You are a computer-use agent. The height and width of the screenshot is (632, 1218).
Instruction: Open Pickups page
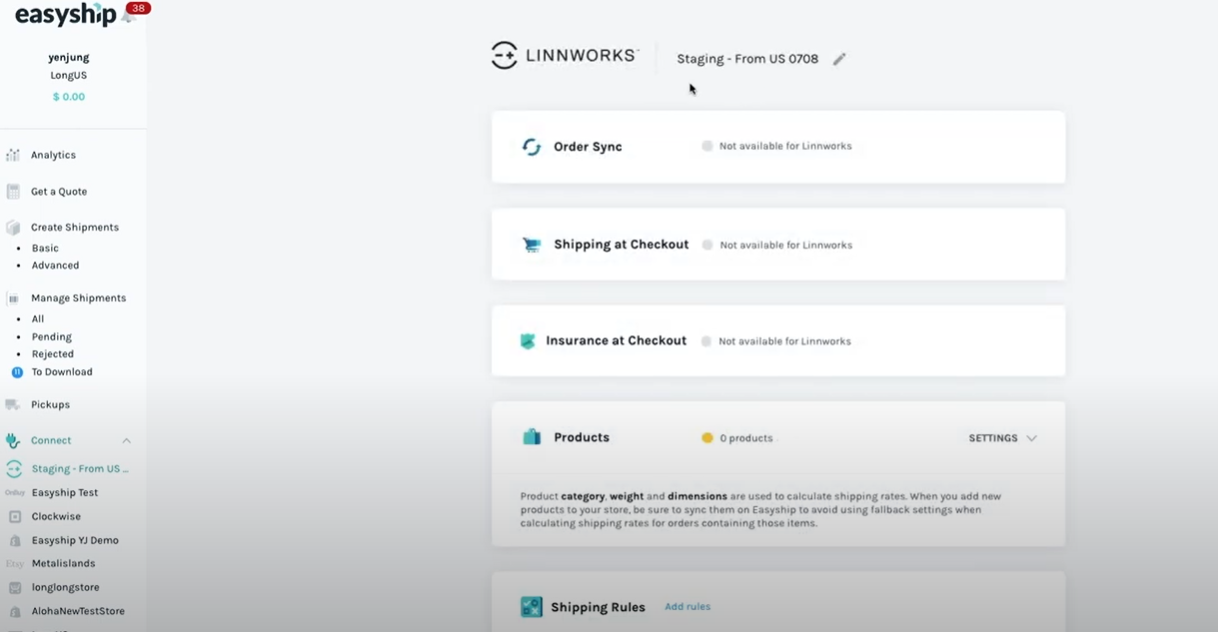tap(50, 405)
